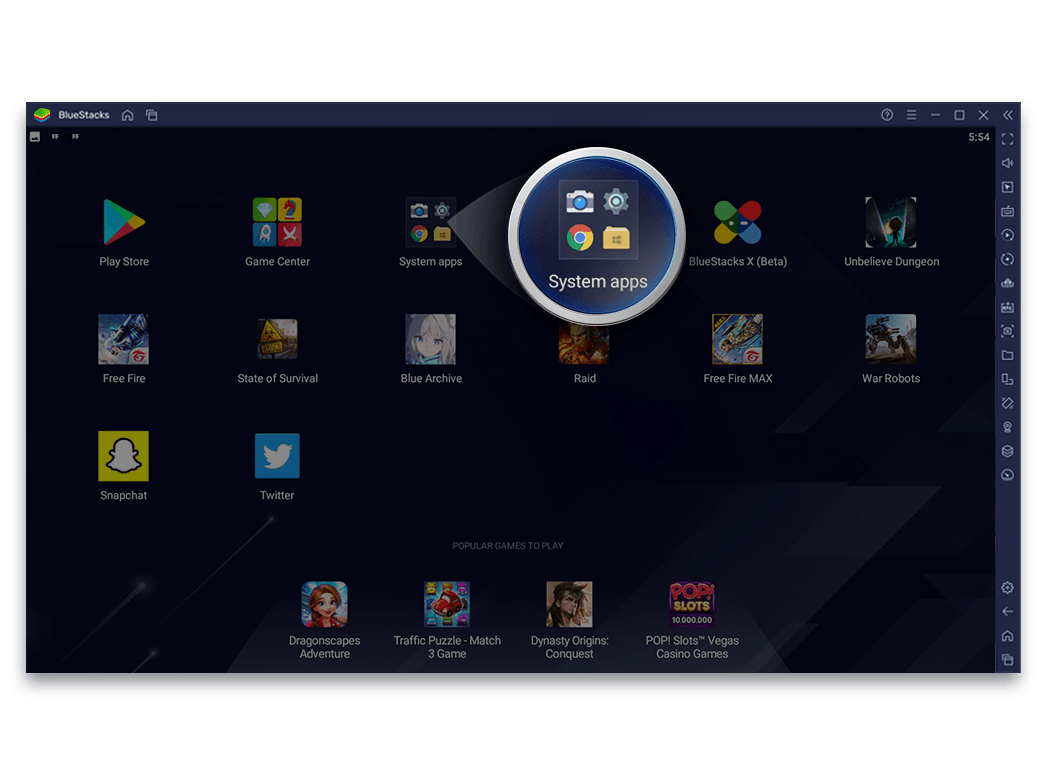Screen dimensions: 1040x780
Task: Go to home tab in title bar
Action: tap(128, 115)
